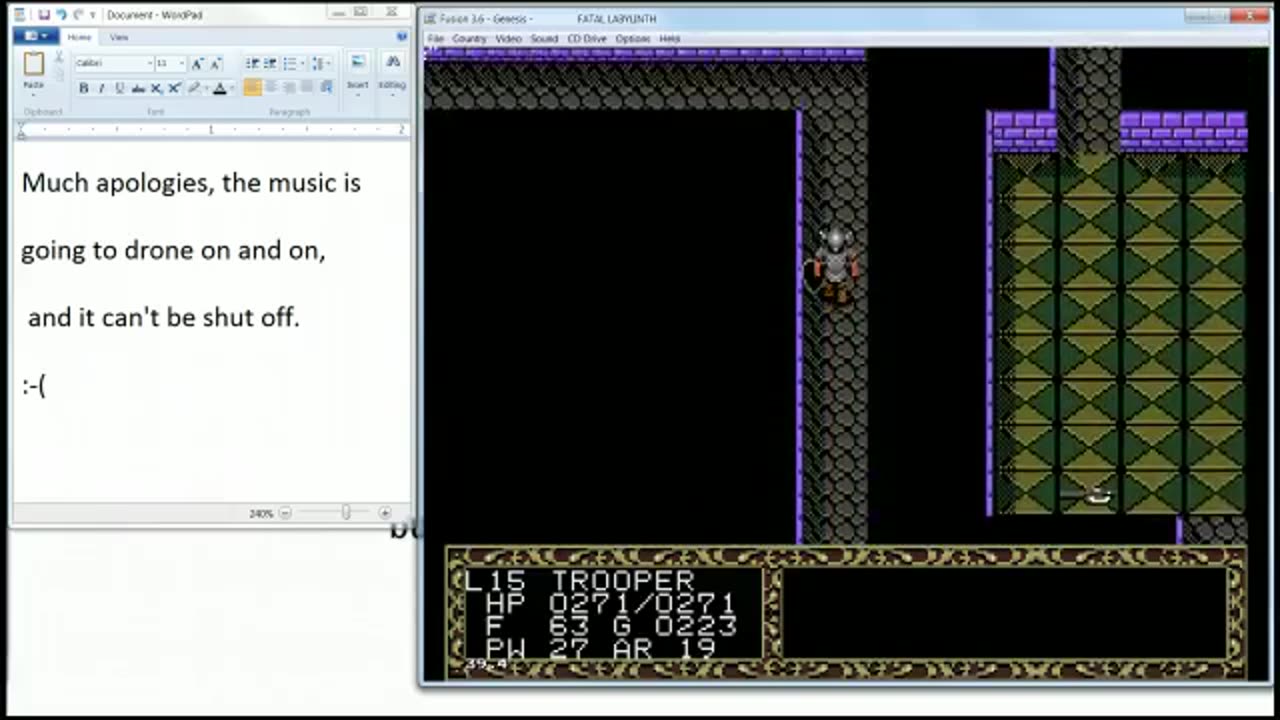The width and height of the screenshot is (1280, 720).
Task: Select center text alignment in WordPad
Action: (271, 88)
